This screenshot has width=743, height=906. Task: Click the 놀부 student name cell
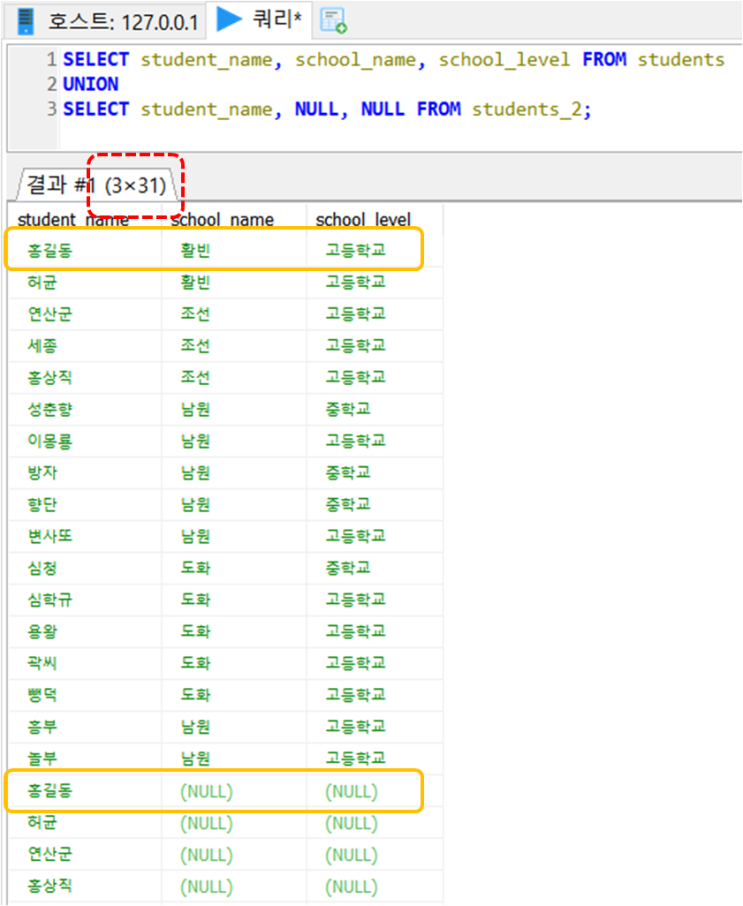[42, 759]
